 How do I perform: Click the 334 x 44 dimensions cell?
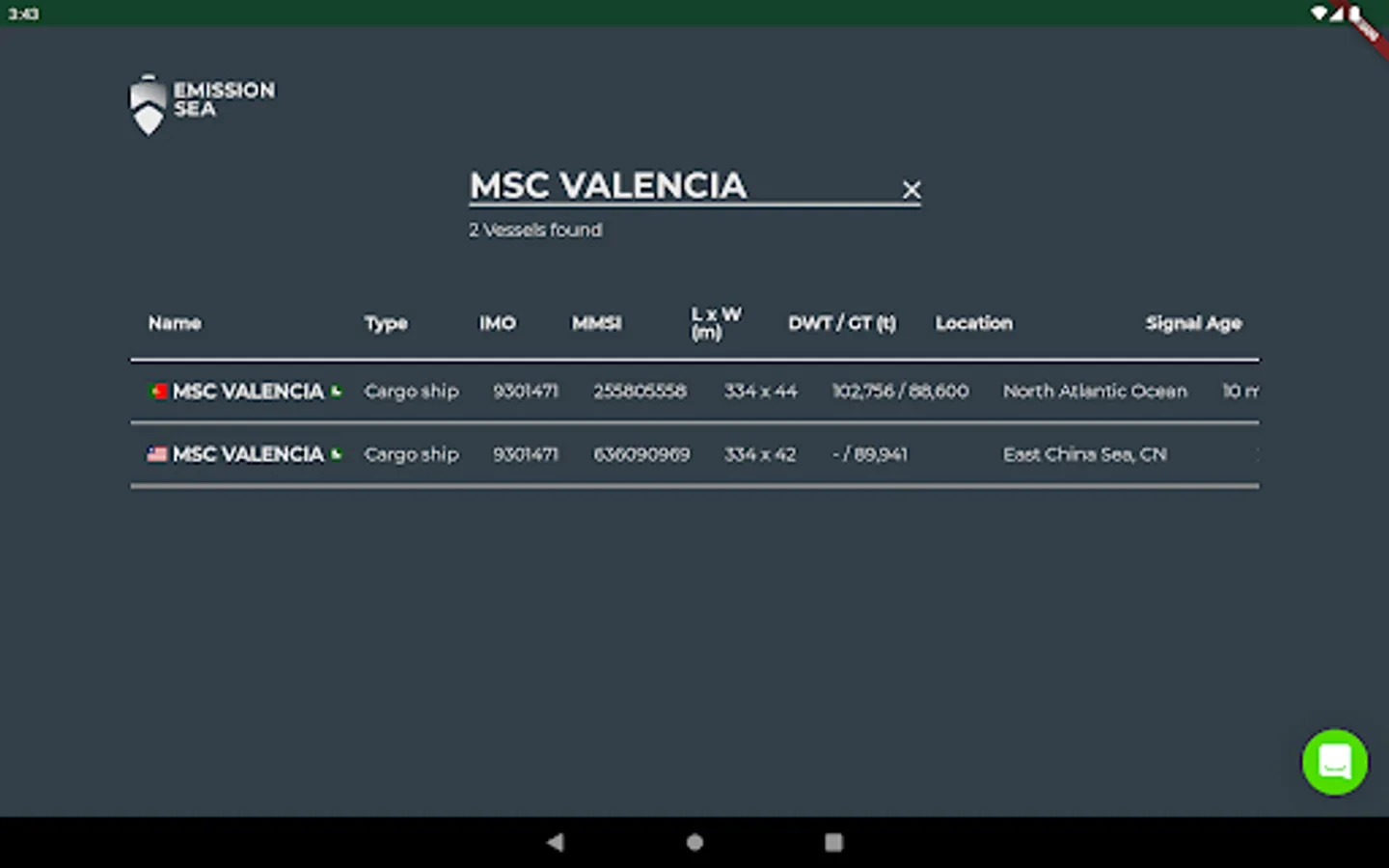[761, 391]
